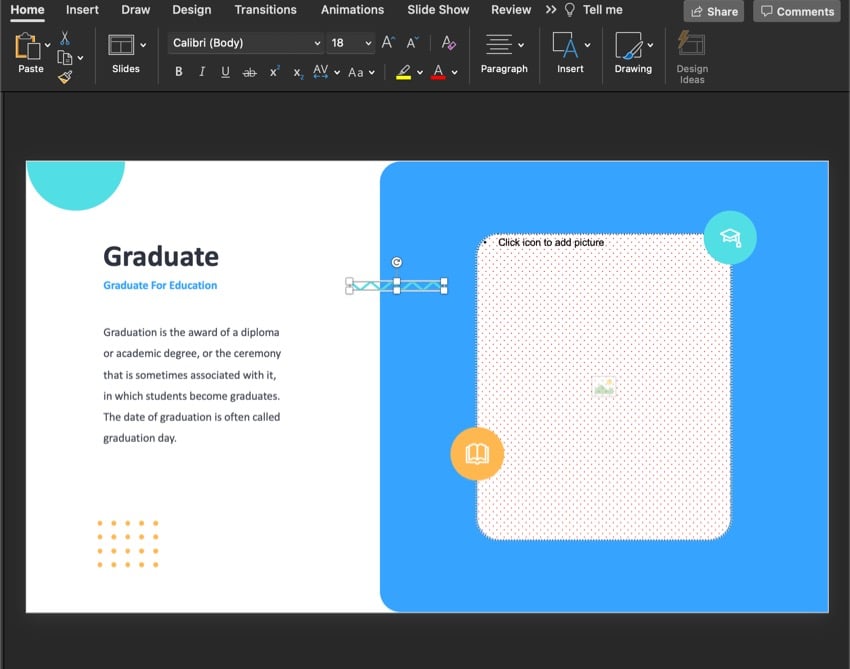The width and height of the screenshot is (850, 669).
Task: Click the Share button
Action: [x=713, y=11]
